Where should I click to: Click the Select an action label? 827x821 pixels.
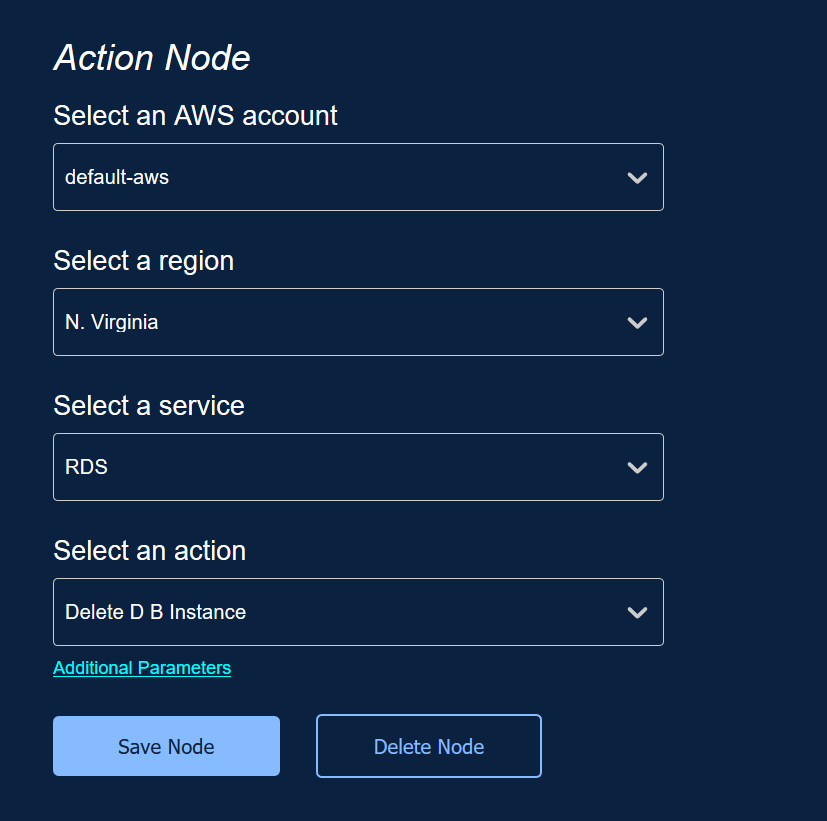click(150, 551)
